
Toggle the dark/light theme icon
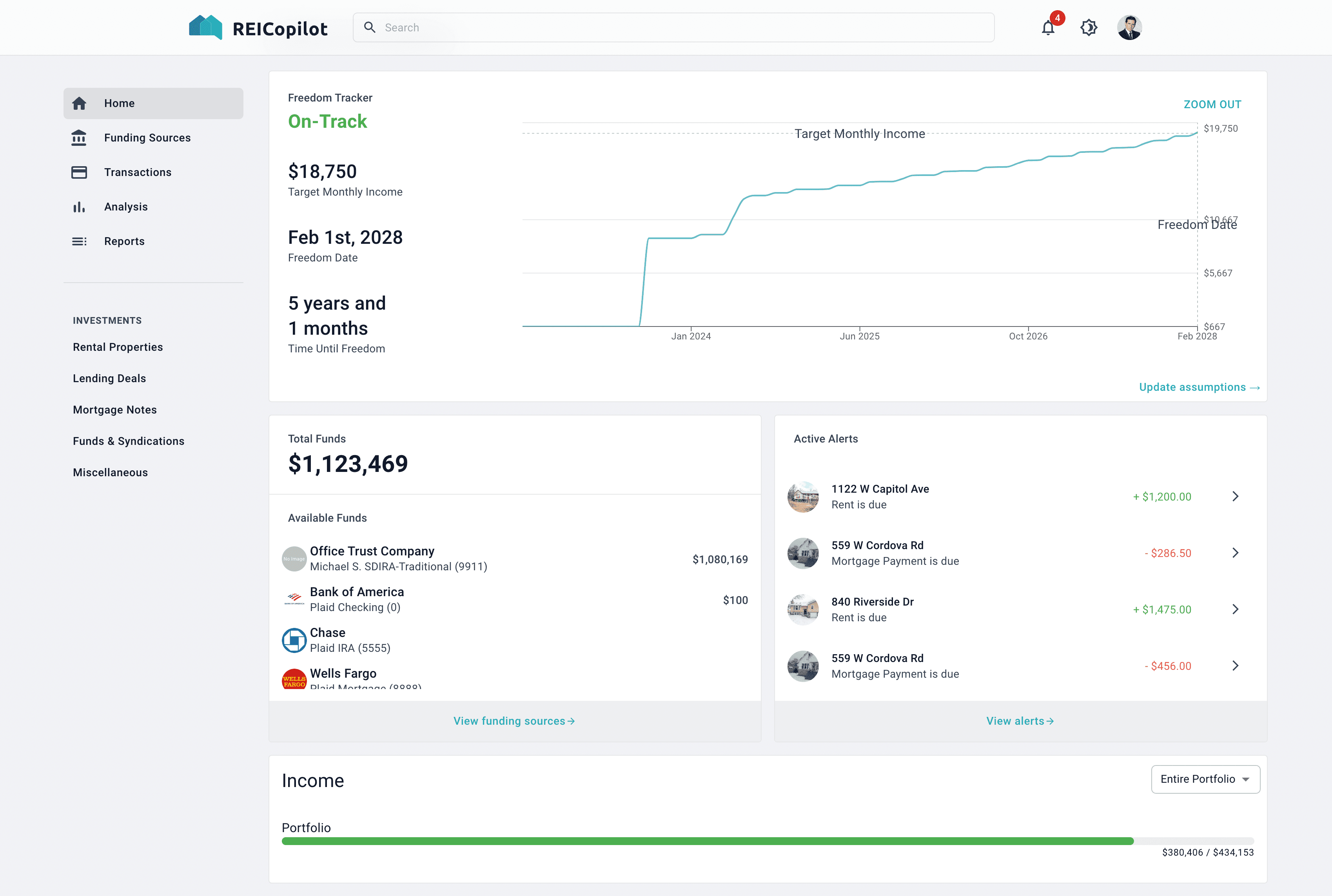click(x=1089, y=27)
